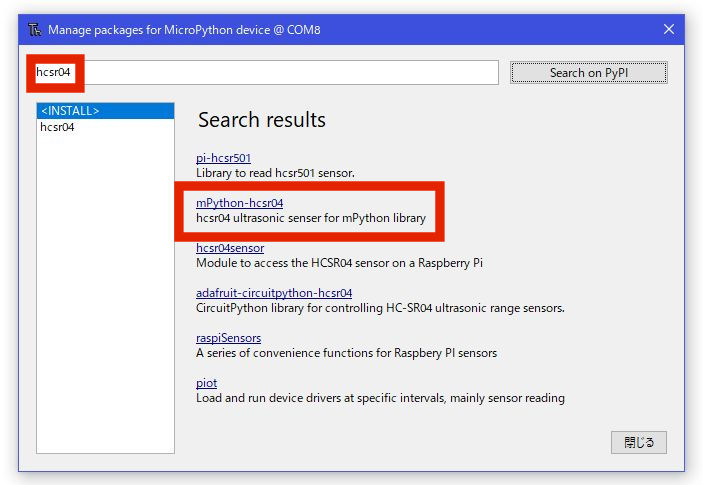Open the adafruit-circuitpython-hcsr04 link
This screenshot has height=485, width=703.
[274, 293]
